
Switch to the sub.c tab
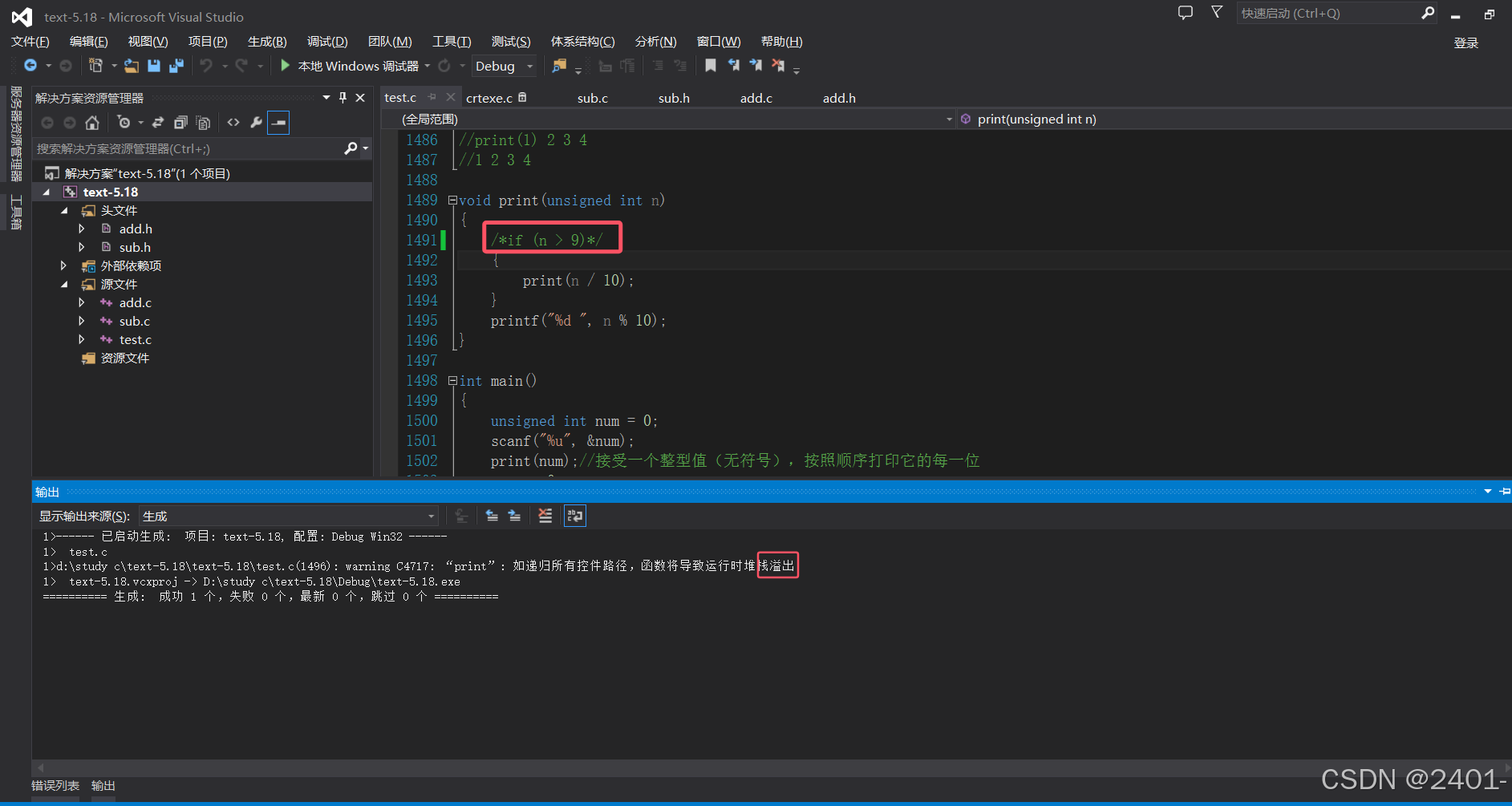(x=593, y=98)
